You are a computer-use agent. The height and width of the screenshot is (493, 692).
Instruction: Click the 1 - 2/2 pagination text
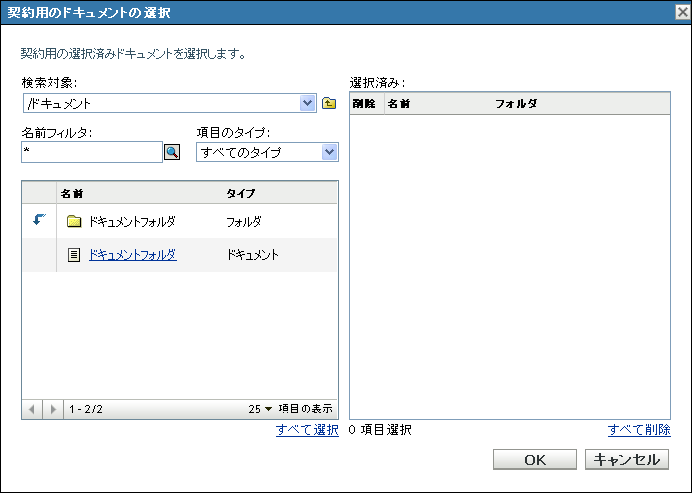pyautogui.click(x=86, y=409)
